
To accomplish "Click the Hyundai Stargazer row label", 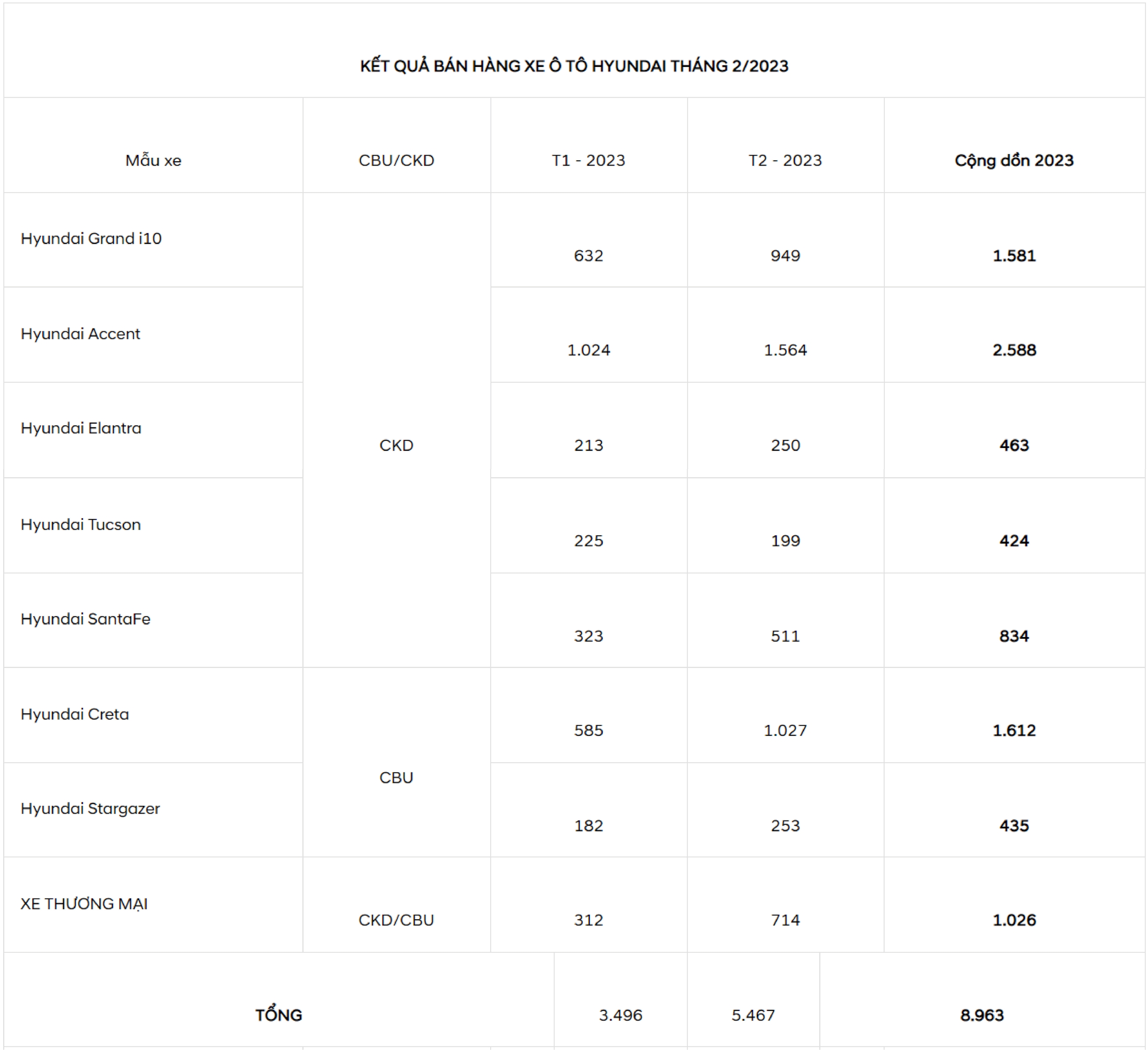I will point(90,808).
